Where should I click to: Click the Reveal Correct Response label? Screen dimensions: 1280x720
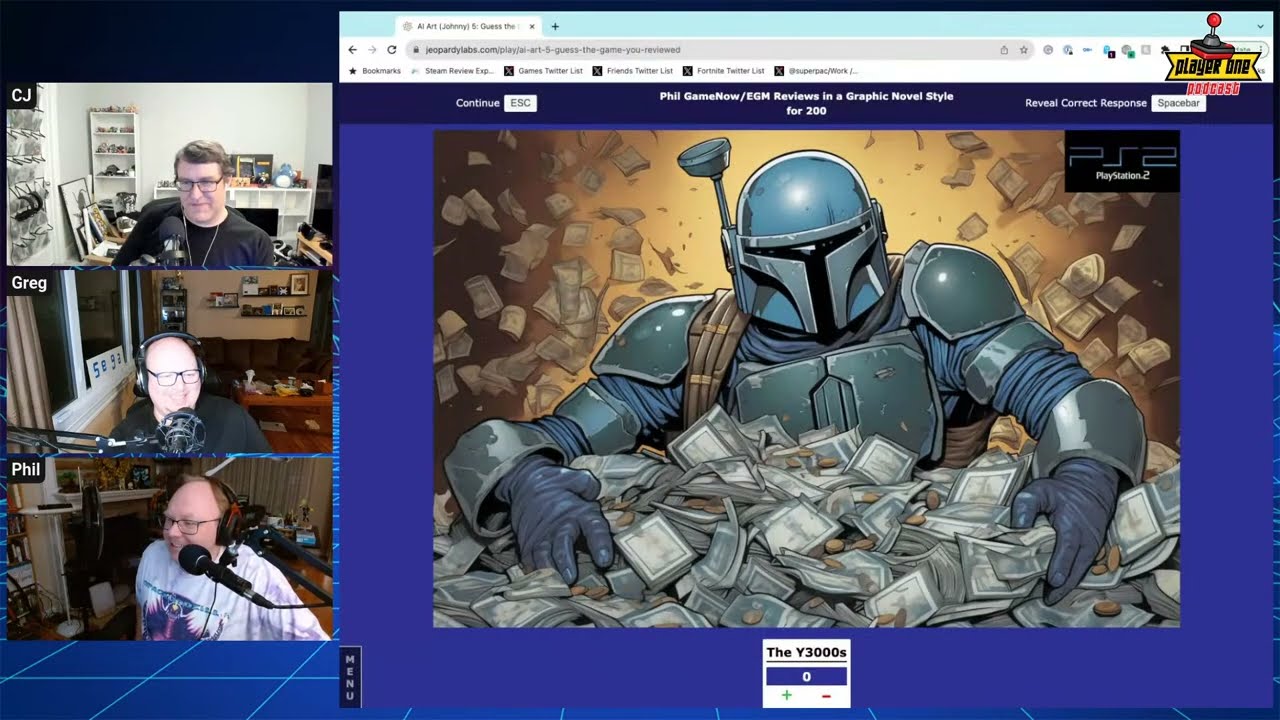coord(1086,103)
